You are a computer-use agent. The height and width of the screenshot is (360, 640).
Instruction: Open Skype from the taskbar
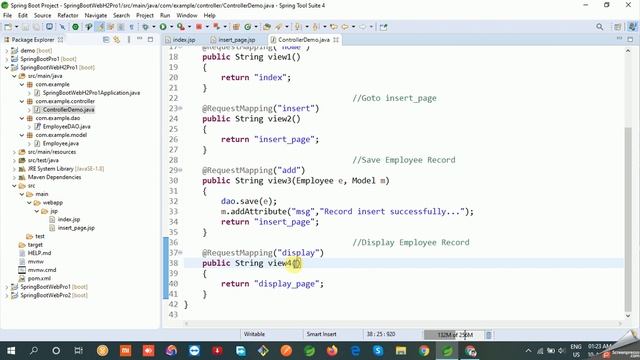(378, 351)
